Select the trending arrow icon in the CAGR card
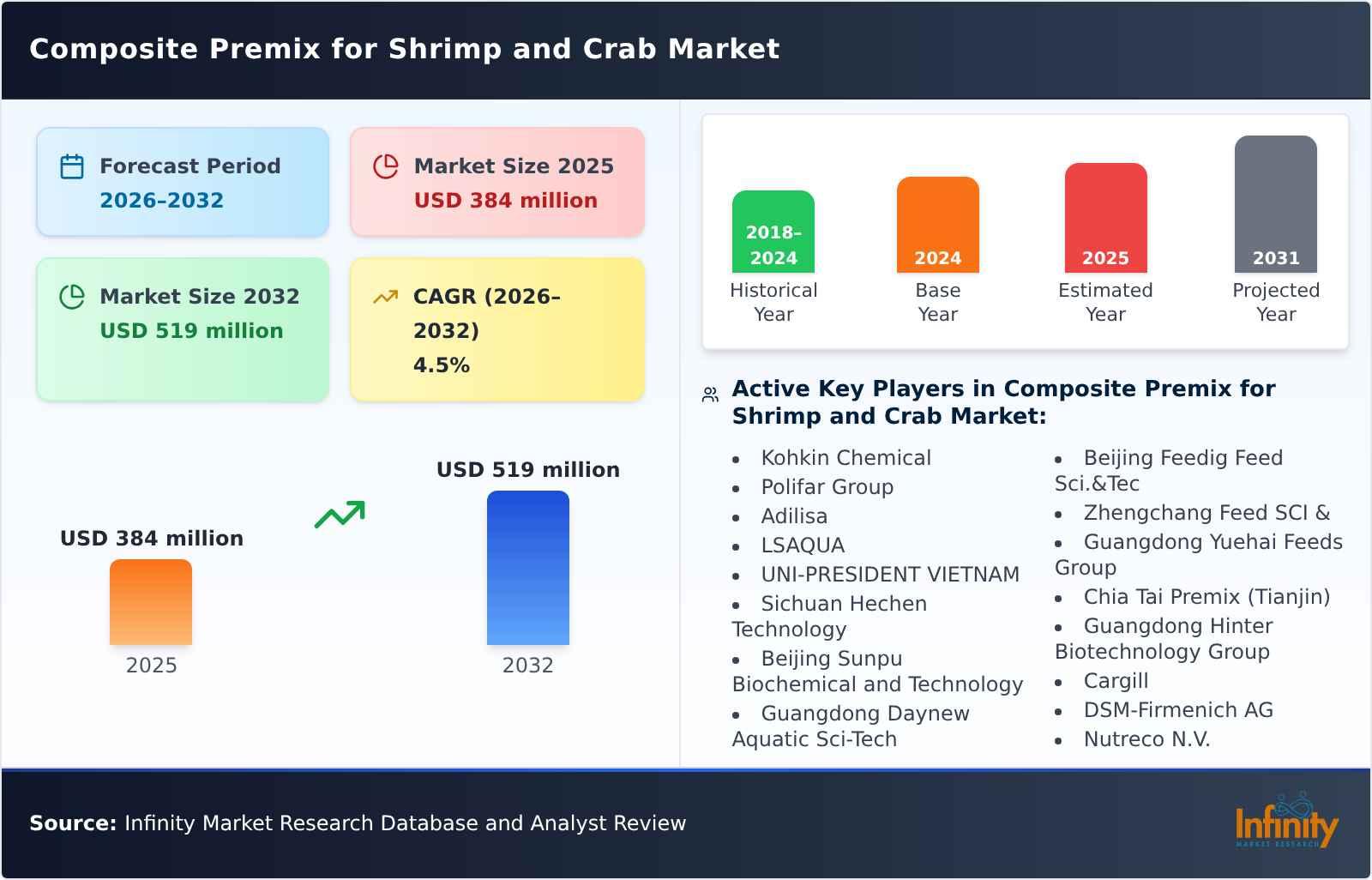The height and width of the screenshot is (880, 1372). pos(386,296)
